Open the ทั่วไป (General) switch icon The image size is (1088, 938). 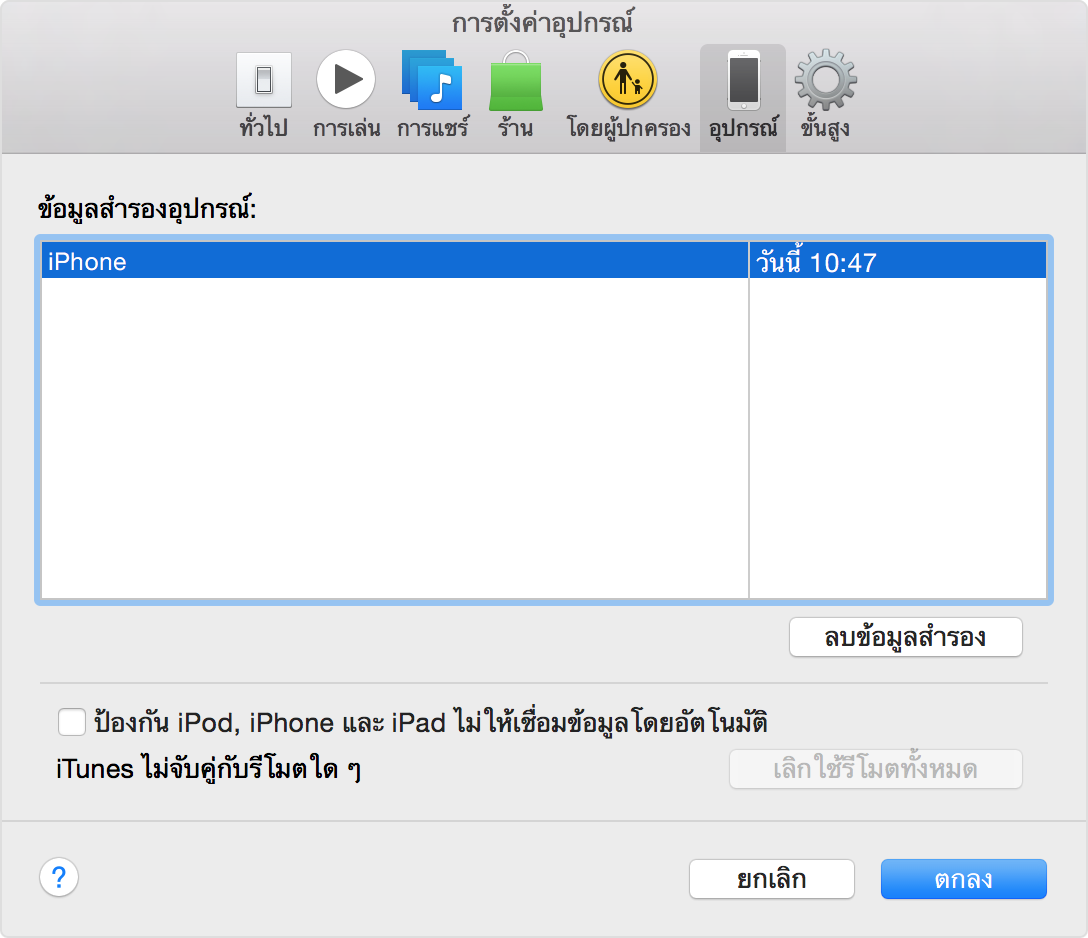[264, 81]
